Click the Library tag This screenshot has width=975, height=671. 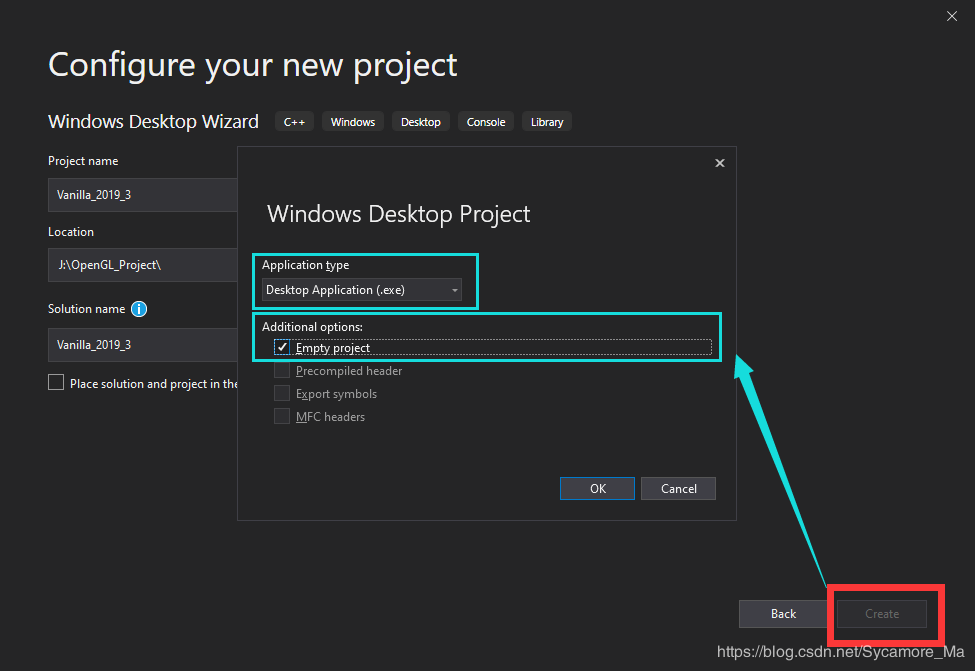[x=547, y=122]
